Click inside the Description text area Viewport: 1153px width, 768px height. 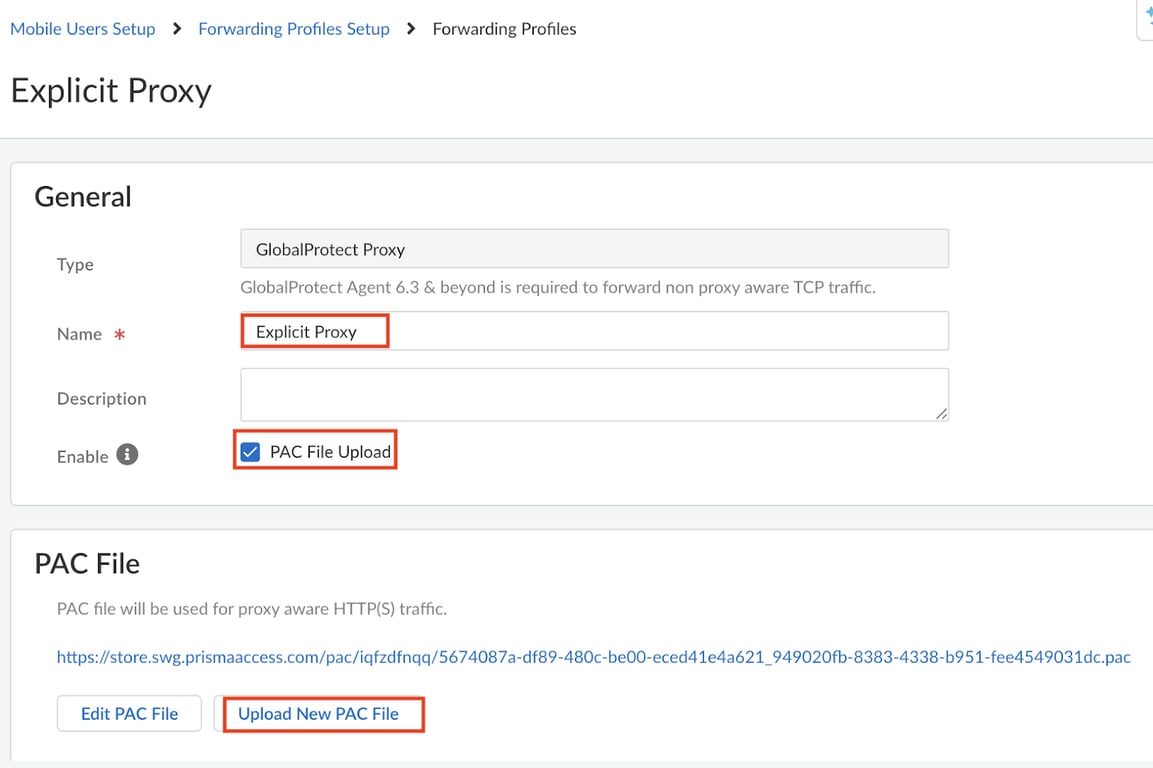pyautogui.click(x=594, y=394)
